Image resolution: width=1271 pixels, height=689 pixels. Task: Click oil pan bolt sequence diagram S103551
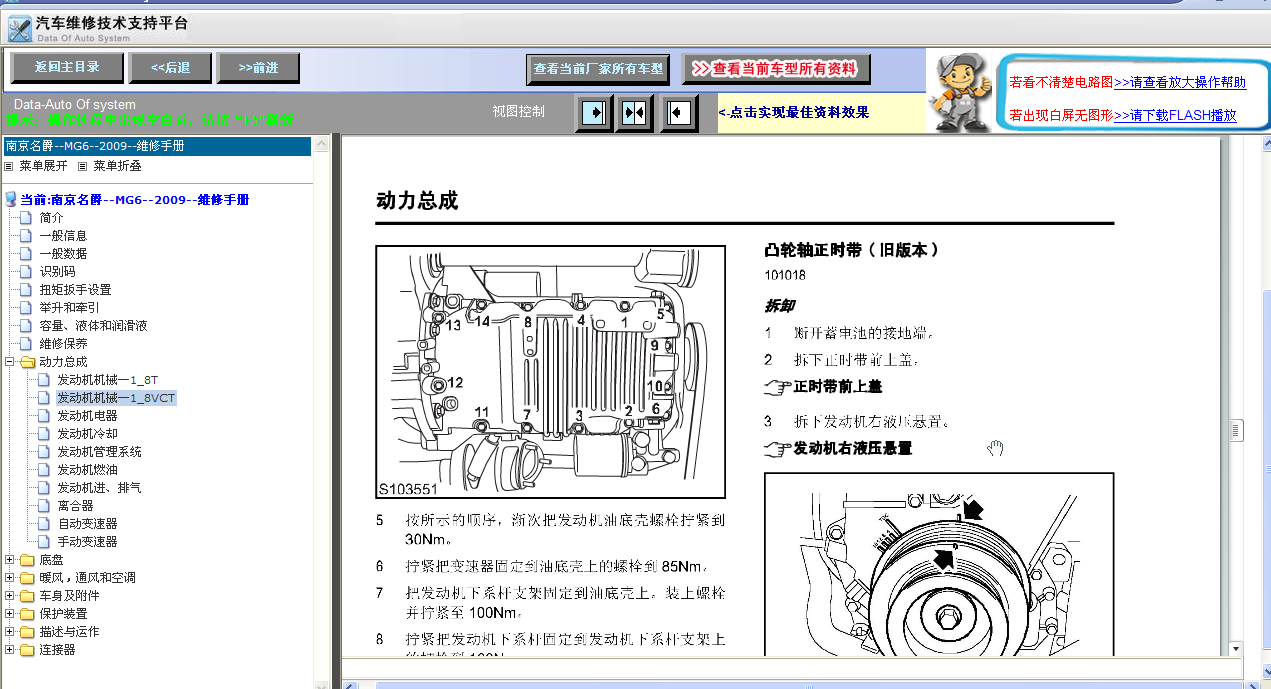[x=551, y=372]
